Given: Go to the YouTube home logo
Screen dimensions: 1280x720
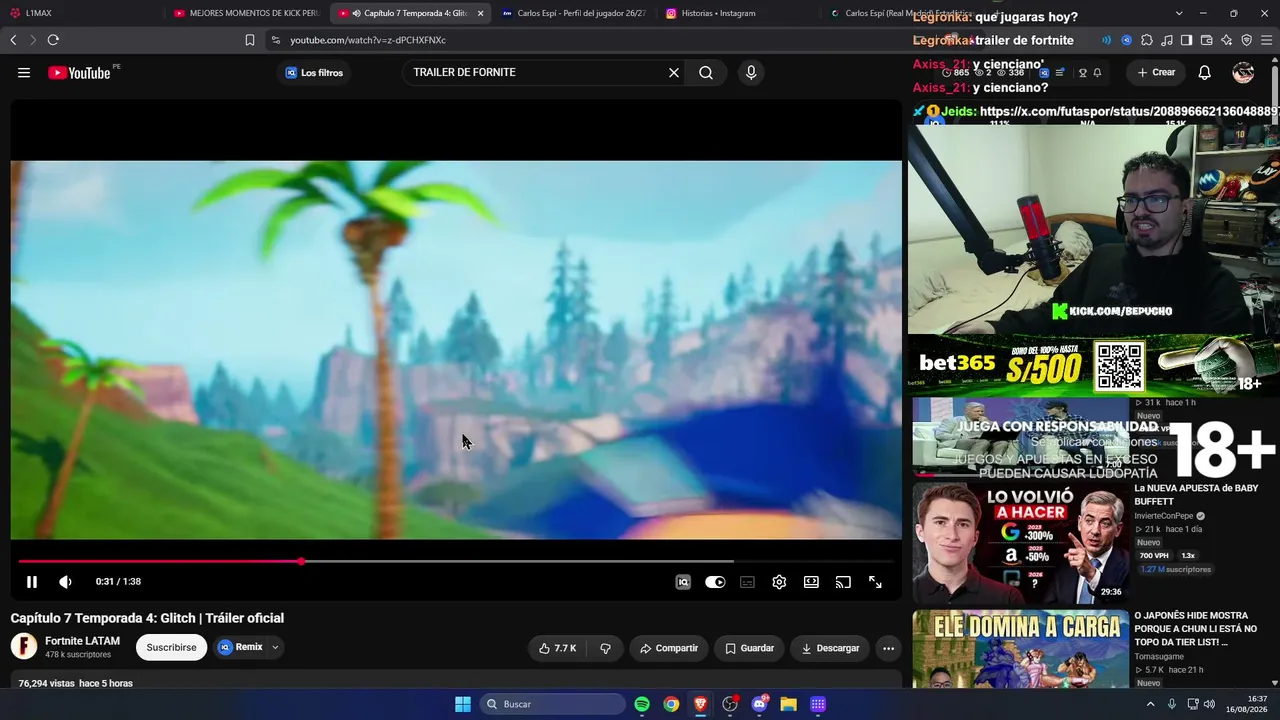Looking at the screenshot, I should (79, 72).
